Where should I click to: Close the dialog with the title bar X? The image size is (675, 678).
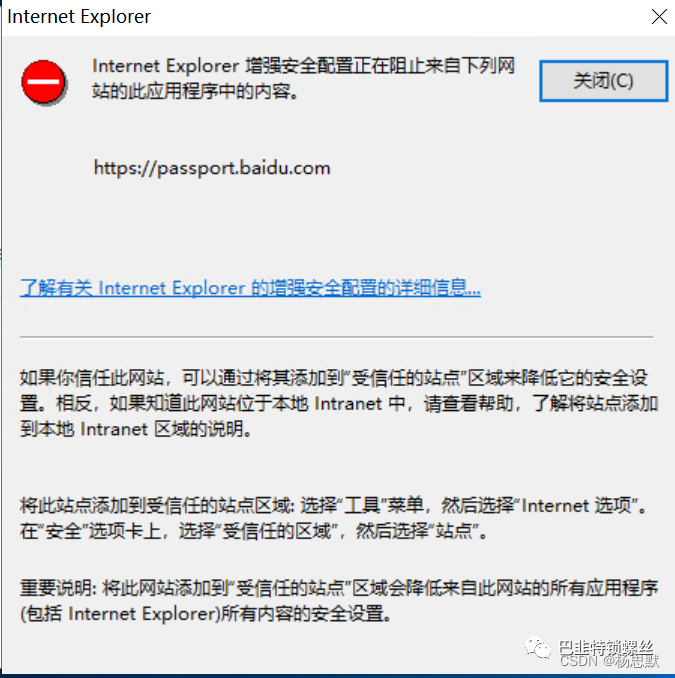point(659,17)
